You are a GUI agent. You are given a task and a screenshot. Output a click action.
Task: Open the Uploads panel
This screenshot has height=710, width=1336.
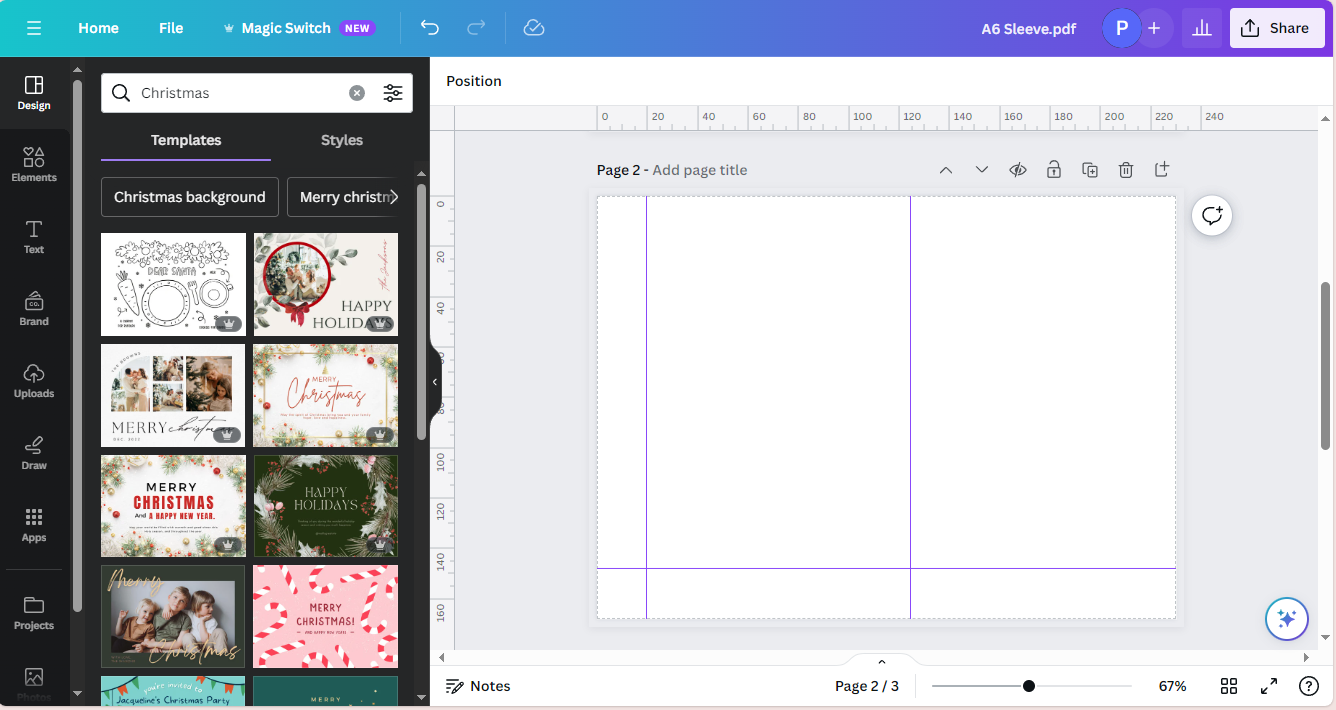pyautogui.click(x=34, y=380)
